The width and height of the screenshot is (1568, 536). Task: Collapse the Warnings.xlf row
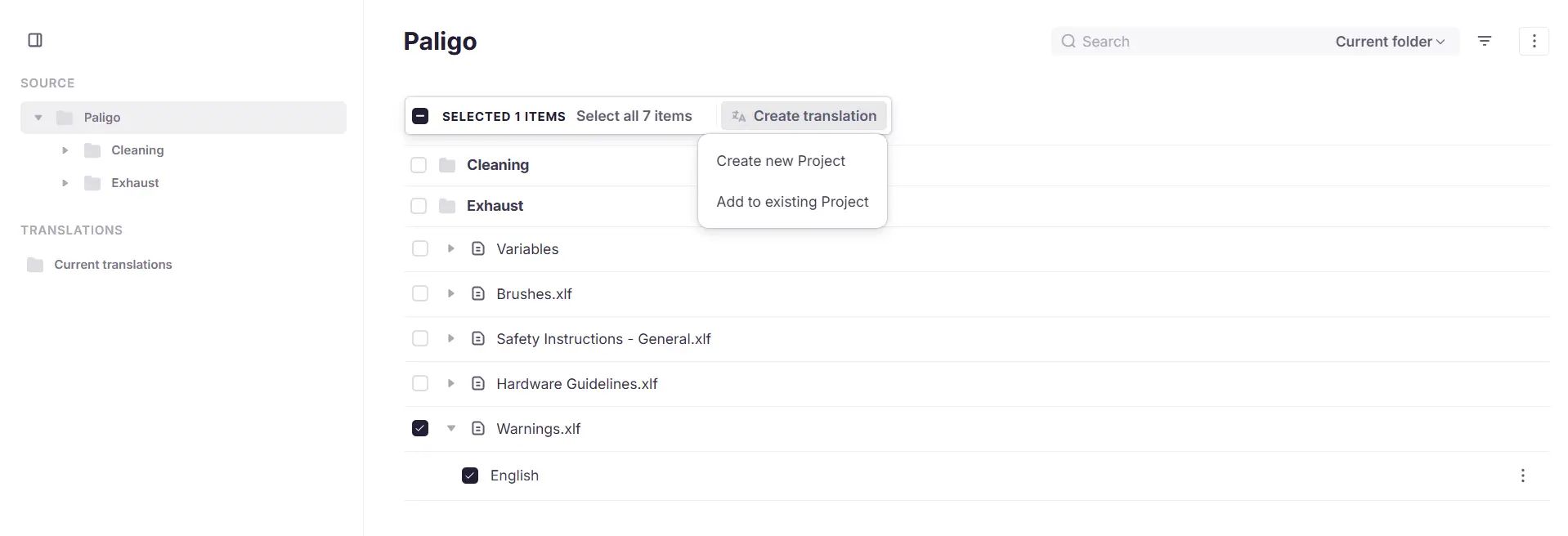tap(450, 428)
